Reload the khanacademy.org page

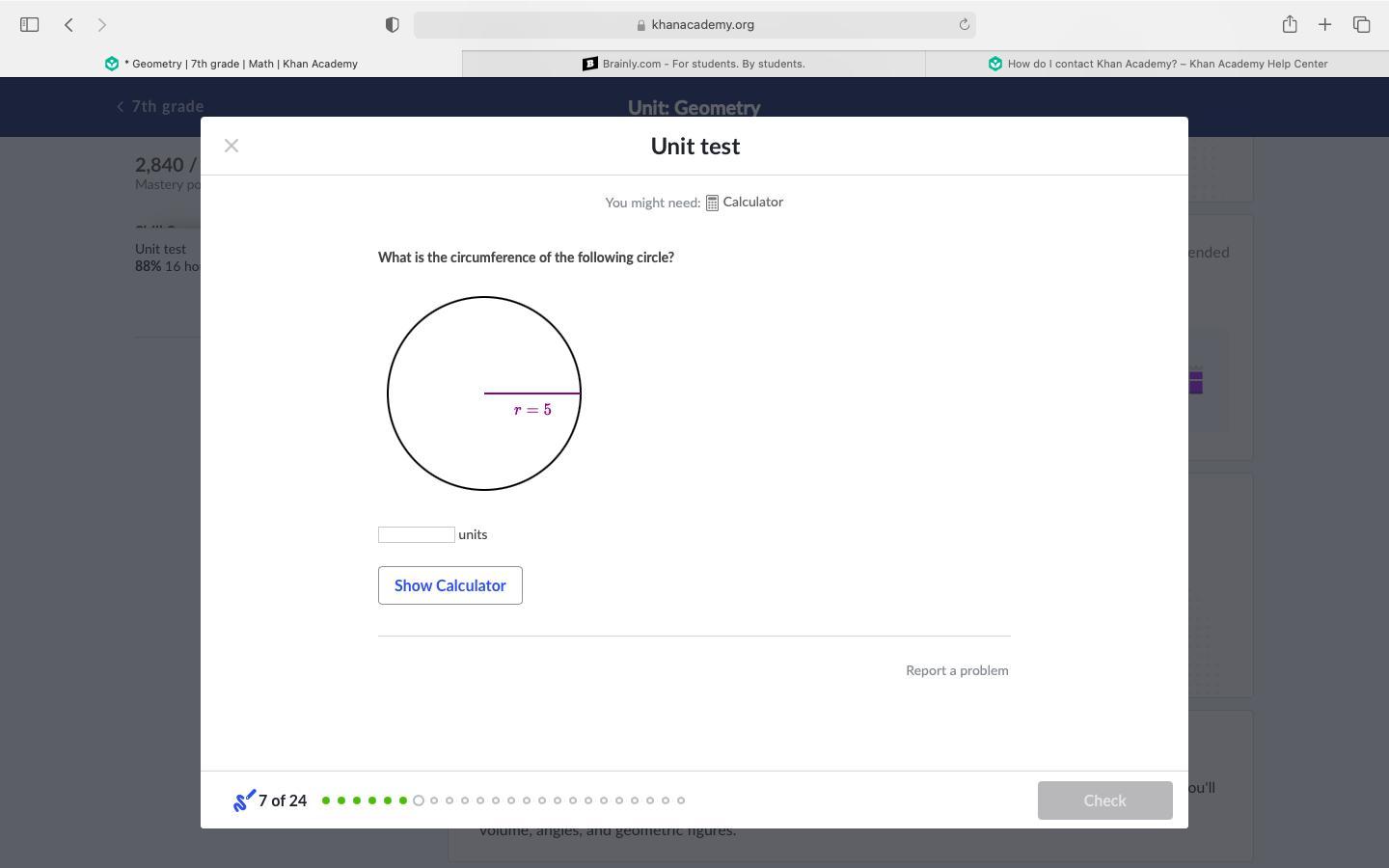pos(964,24)
